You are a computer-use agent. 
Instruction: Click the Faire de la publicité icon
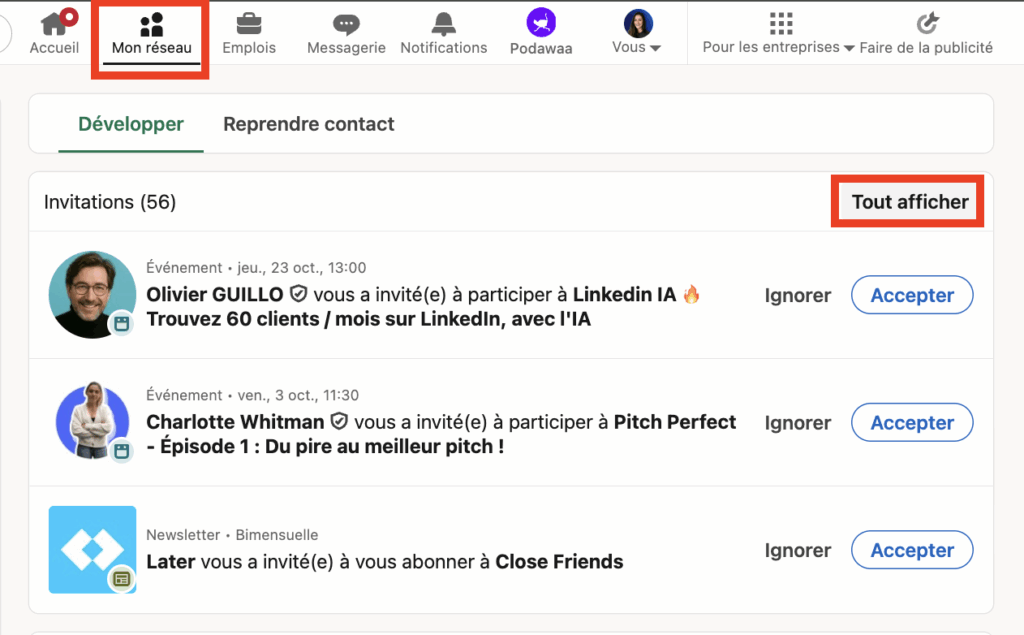928,23
